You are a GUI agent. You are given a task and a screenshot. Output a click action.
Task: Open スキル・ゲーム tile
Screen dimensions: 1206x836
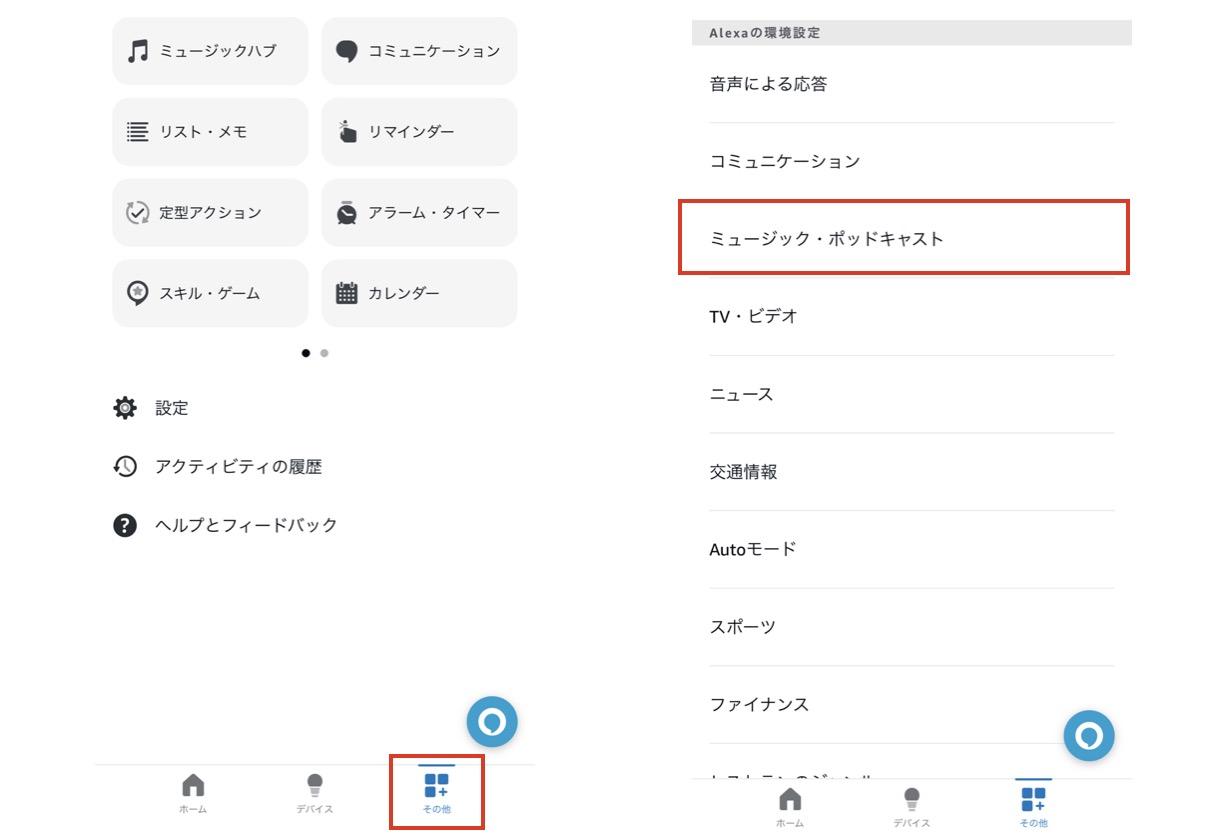(x=210, y=294)
